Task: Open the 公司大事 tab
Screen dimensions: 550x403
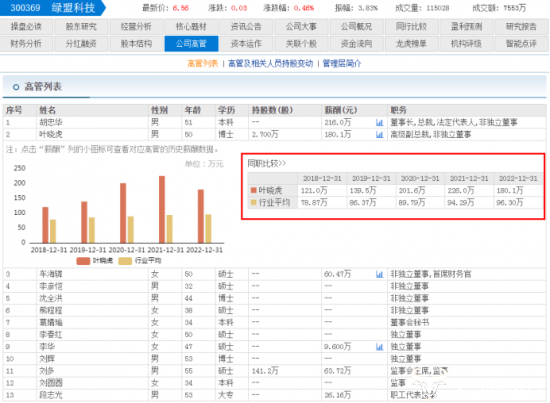Action: click(x=301, y=27)
